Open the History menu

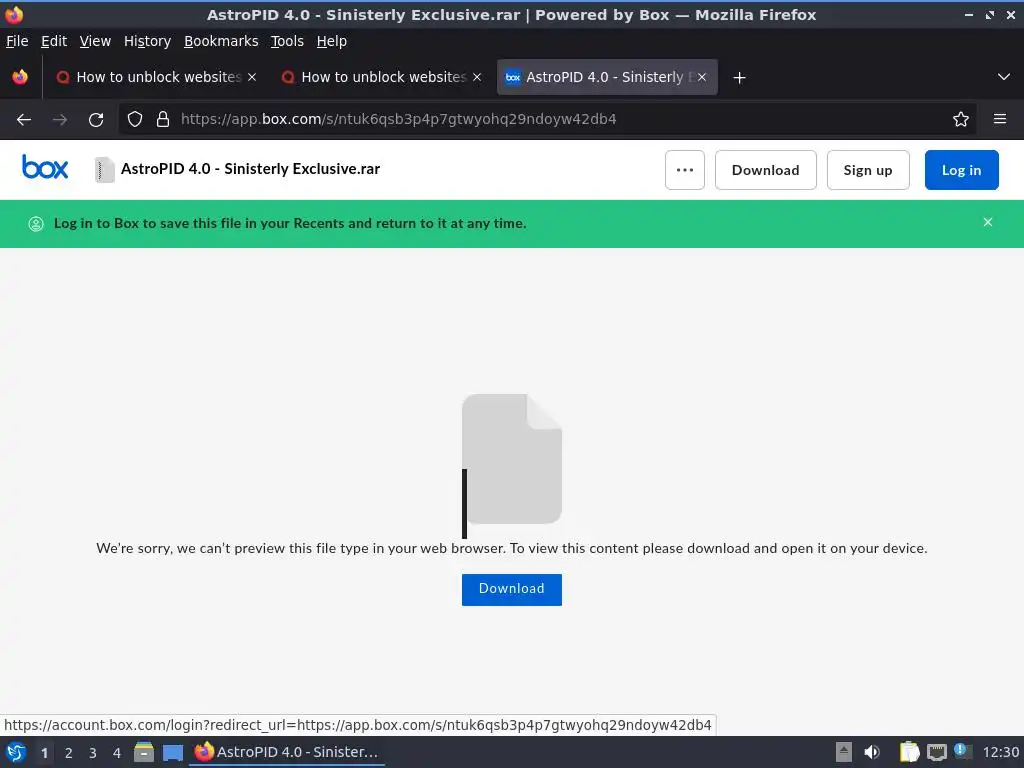pos(147,41)
